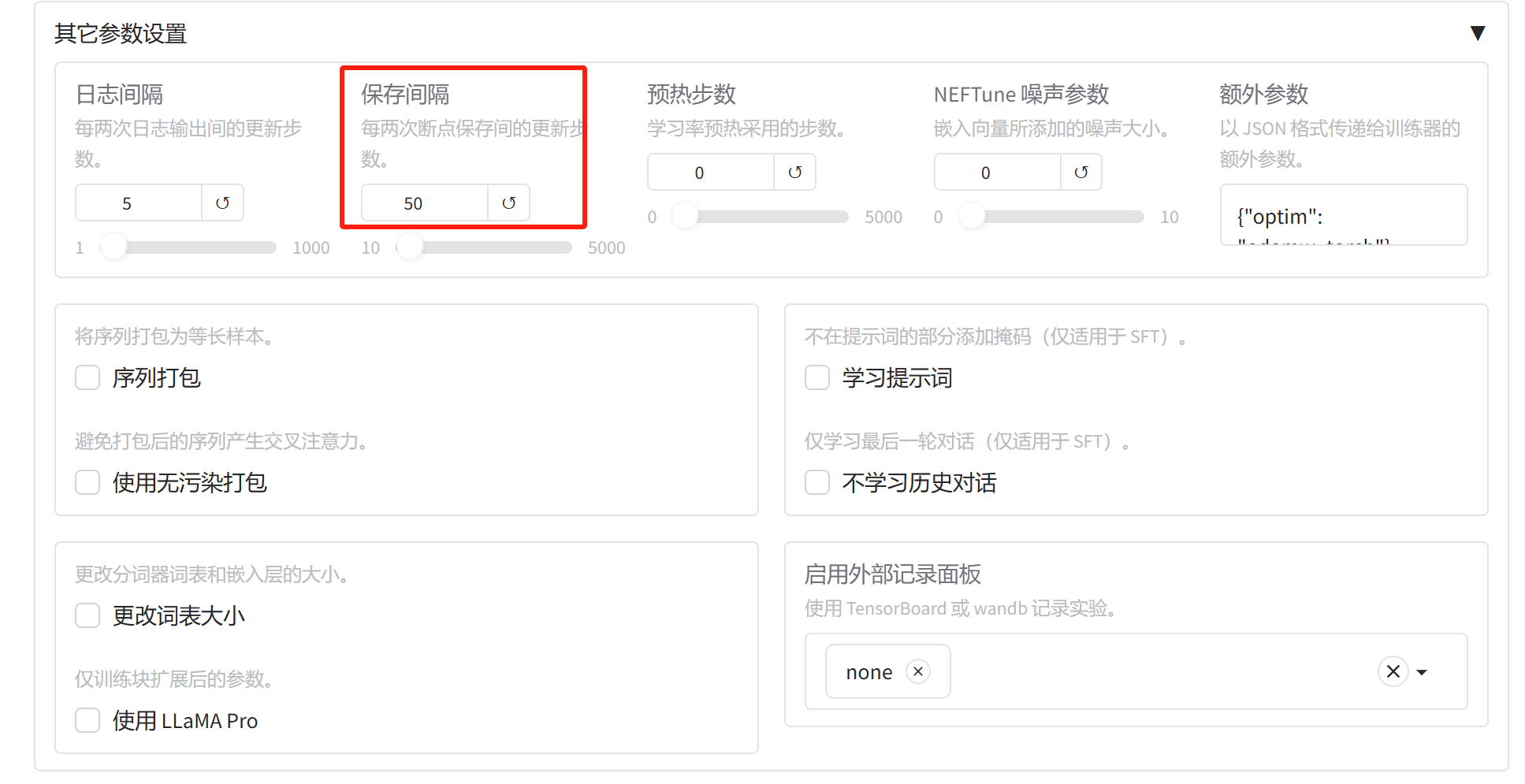Viewport: 1525px width, 784px height.
Task: Click the 预热步数 slider handle
Action: tap(686, 217)
